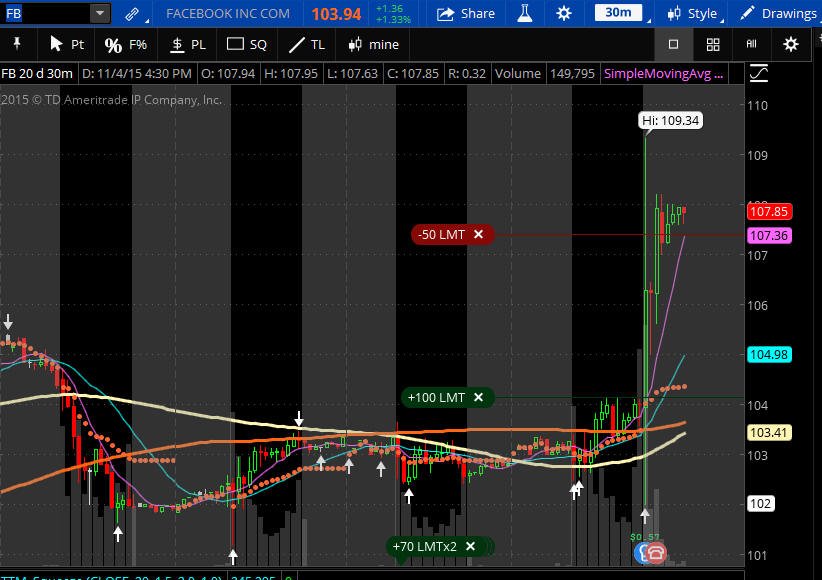The height and width of the screenshot is (580, 822).
Task: Click the Share button
Action: [466, 14]
